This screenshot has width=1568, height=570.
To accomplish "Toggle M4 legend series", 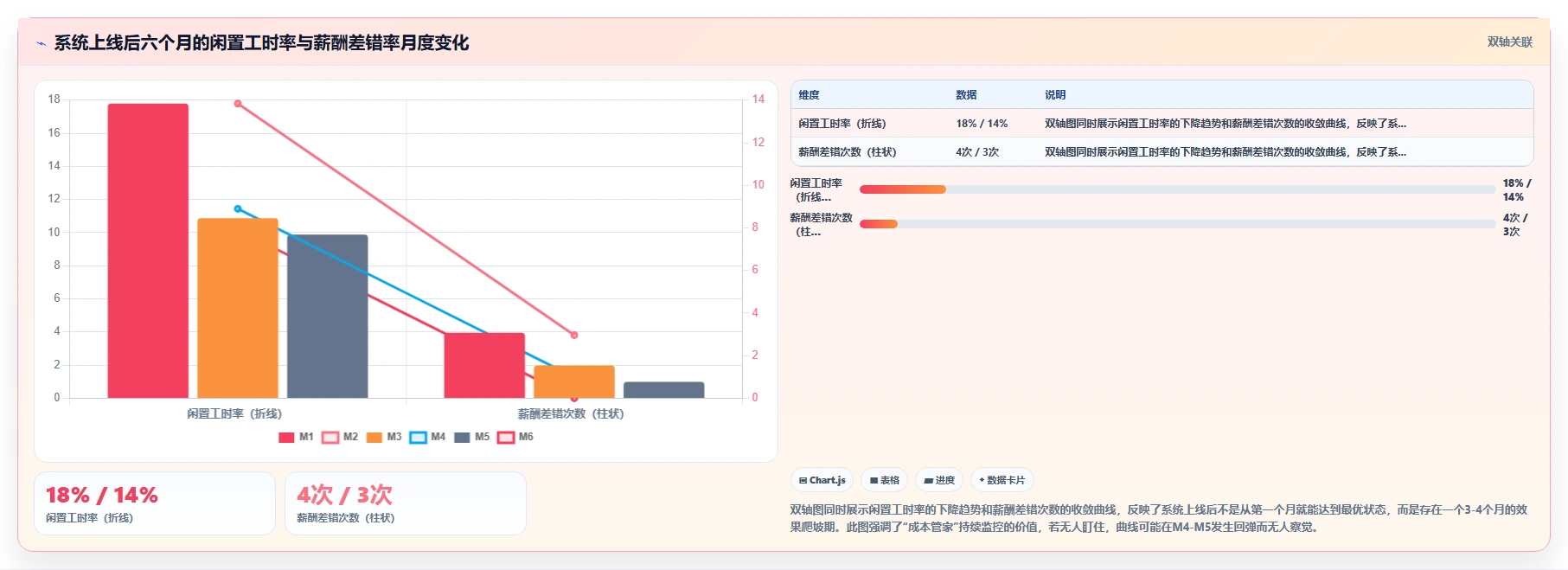I will coord(427,437).
